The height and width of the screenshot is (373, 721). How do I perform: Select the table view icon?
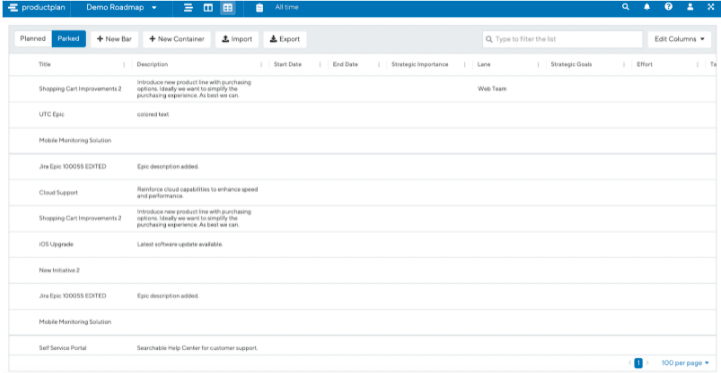pyautogui.click(x=228, y=8)
